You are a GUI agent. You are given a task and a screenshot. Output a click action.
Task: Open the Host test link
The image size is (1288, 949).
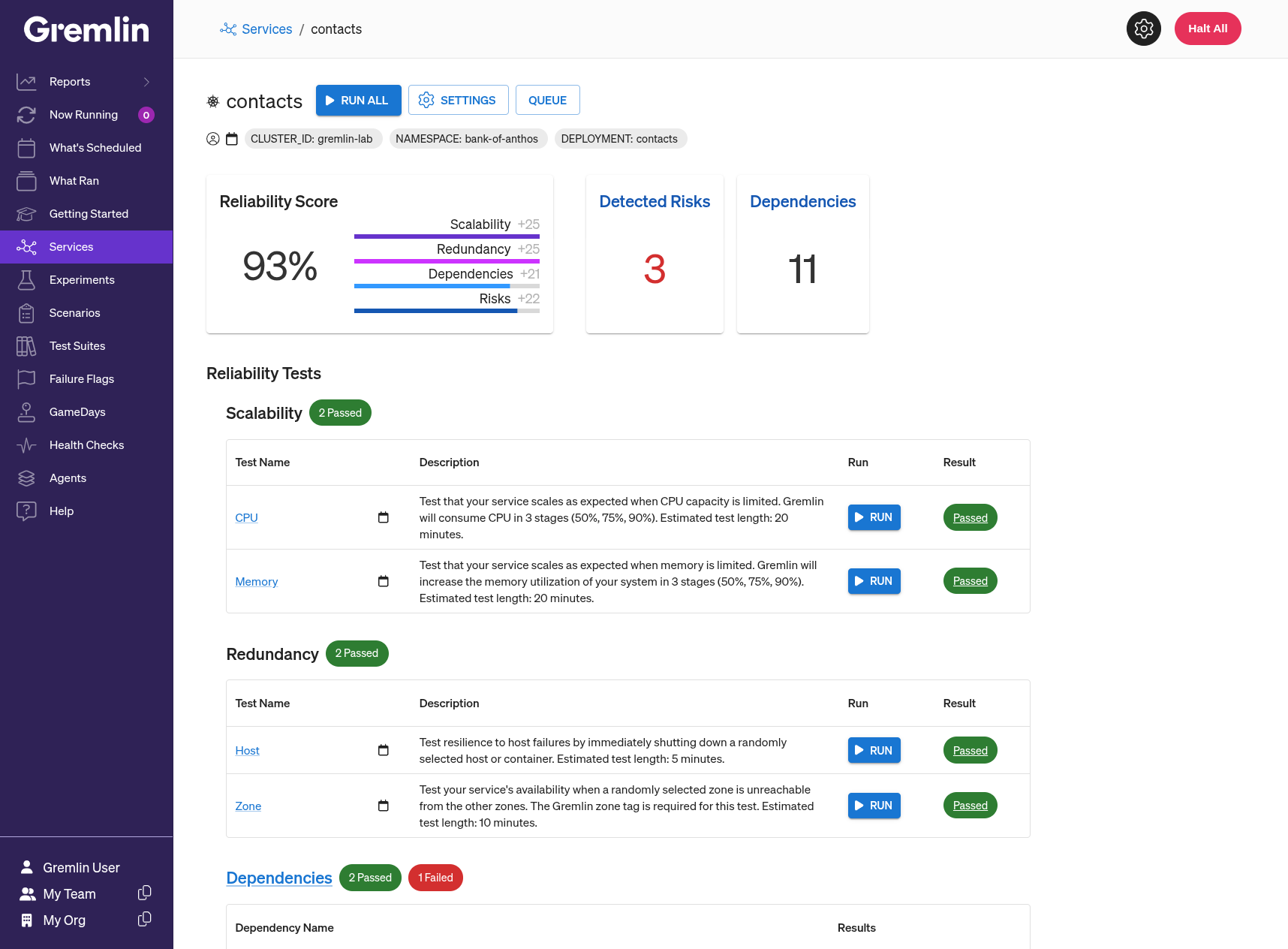click(x=248, y=751)
